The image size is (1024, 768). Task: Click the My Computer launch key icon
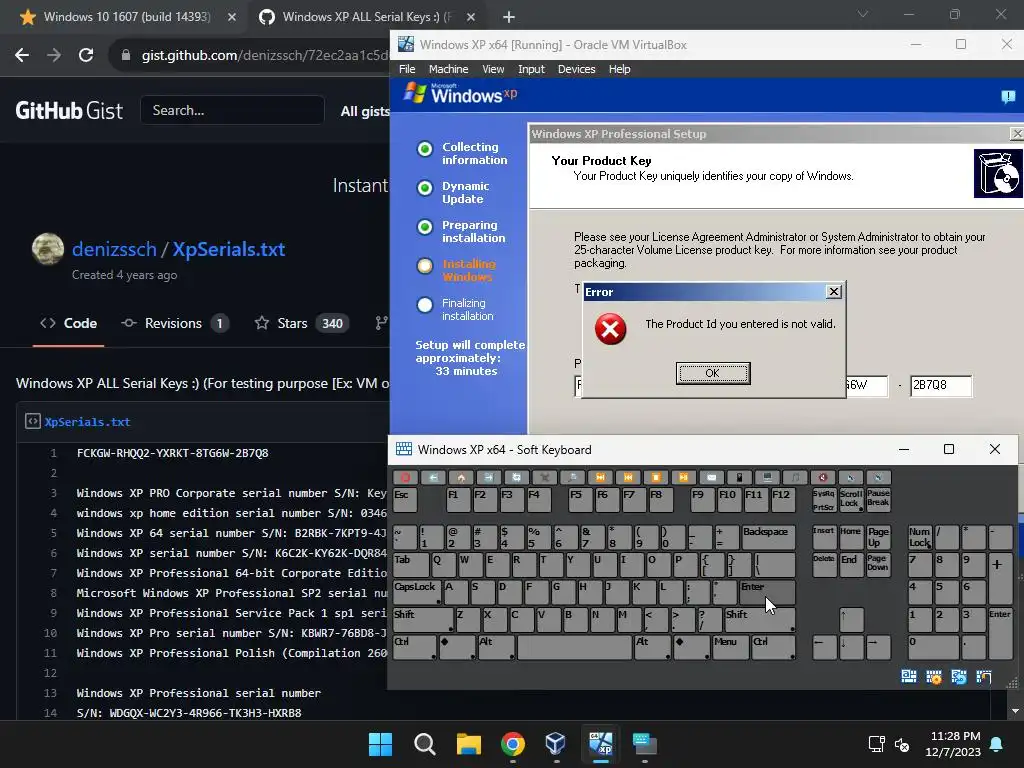tap(767, 477)
